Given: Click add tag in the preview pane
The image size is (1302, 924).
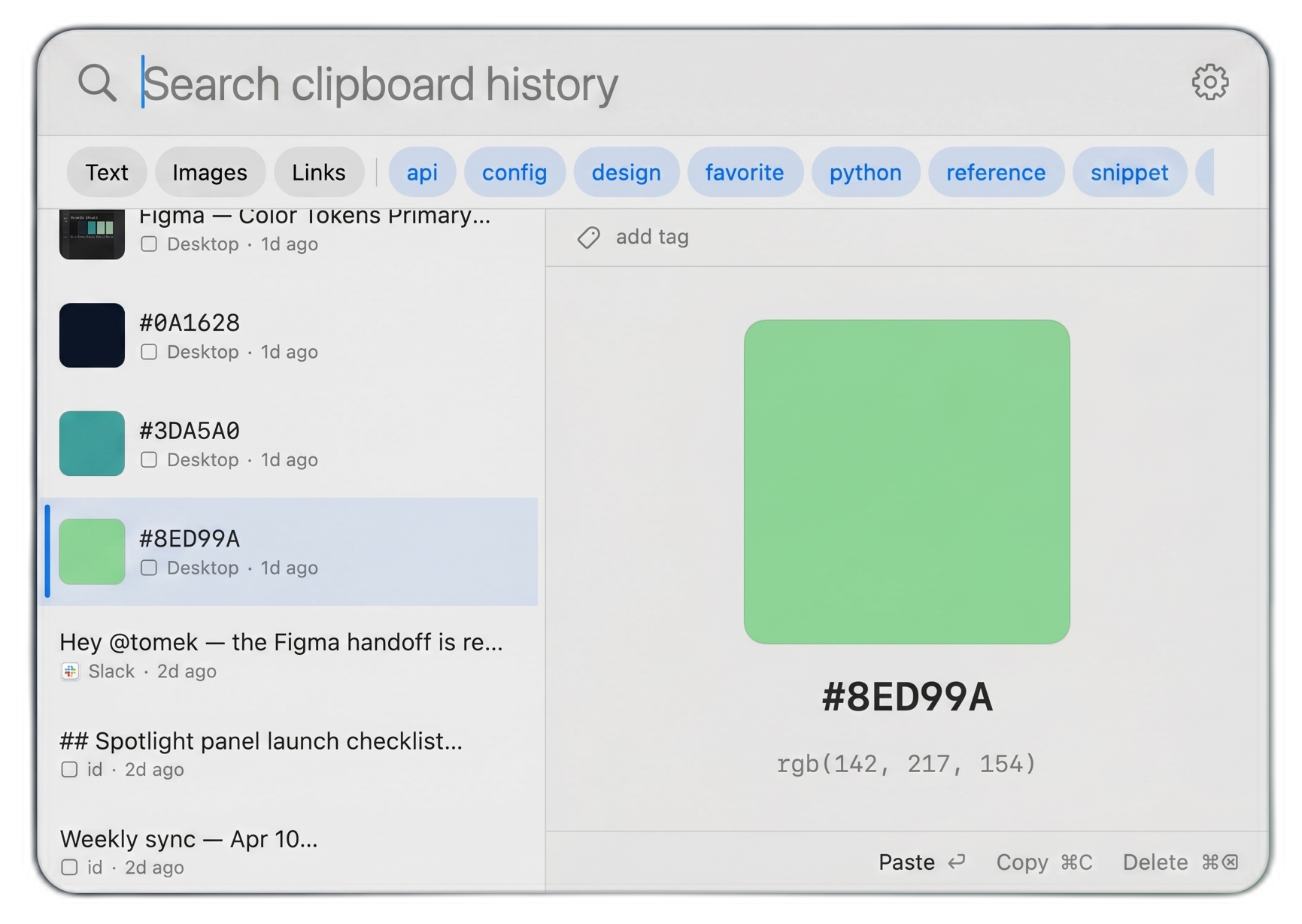Looking at the screenshot, I should [x=652, y=238].
